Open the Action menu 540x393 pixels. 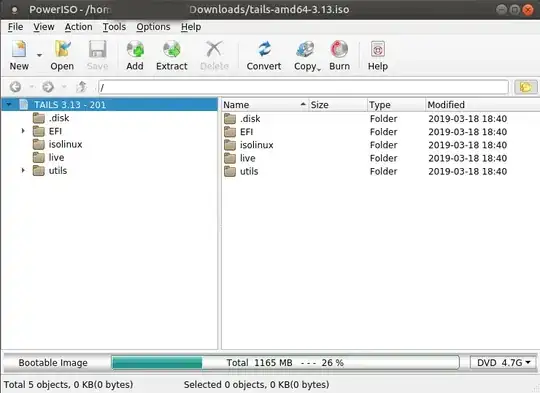pyautogui.click(x=79, y=27)
